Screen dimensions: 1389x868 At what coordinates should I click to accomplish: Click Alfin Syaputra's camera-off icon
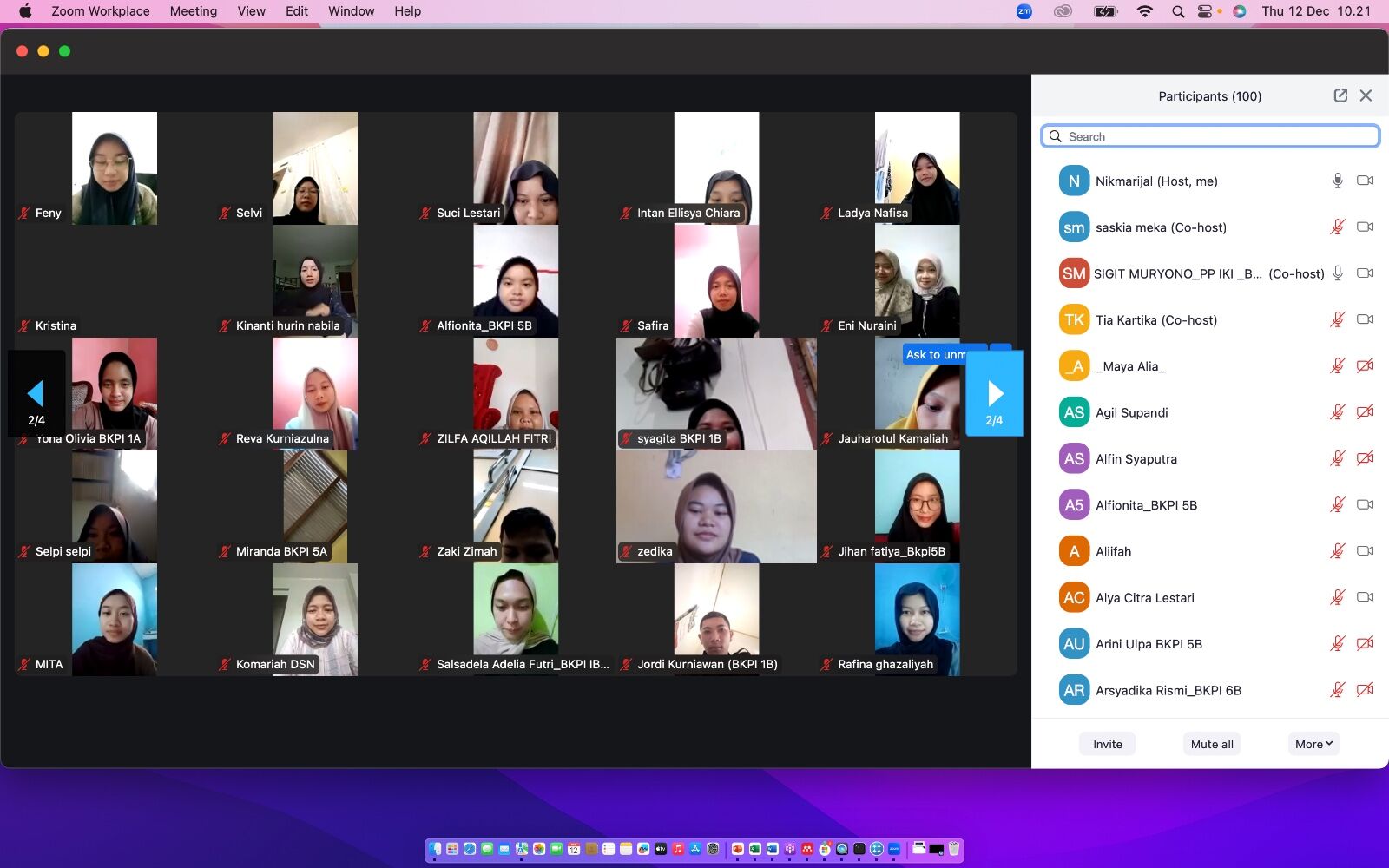pos(1365,458)
